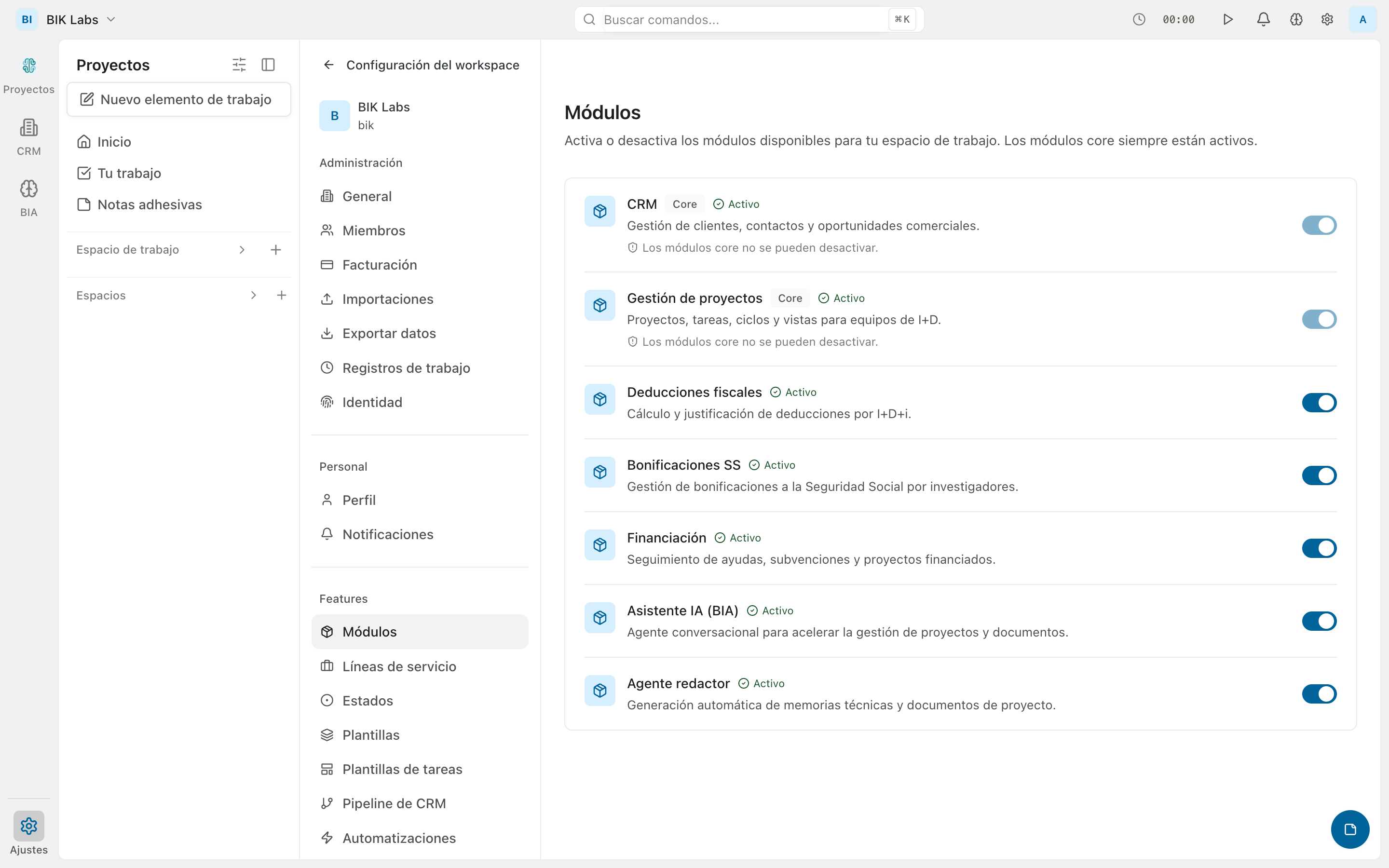Click the Agente redactor module cube icon
Viewport: 1389px width, 868px height.
[600, 691]
